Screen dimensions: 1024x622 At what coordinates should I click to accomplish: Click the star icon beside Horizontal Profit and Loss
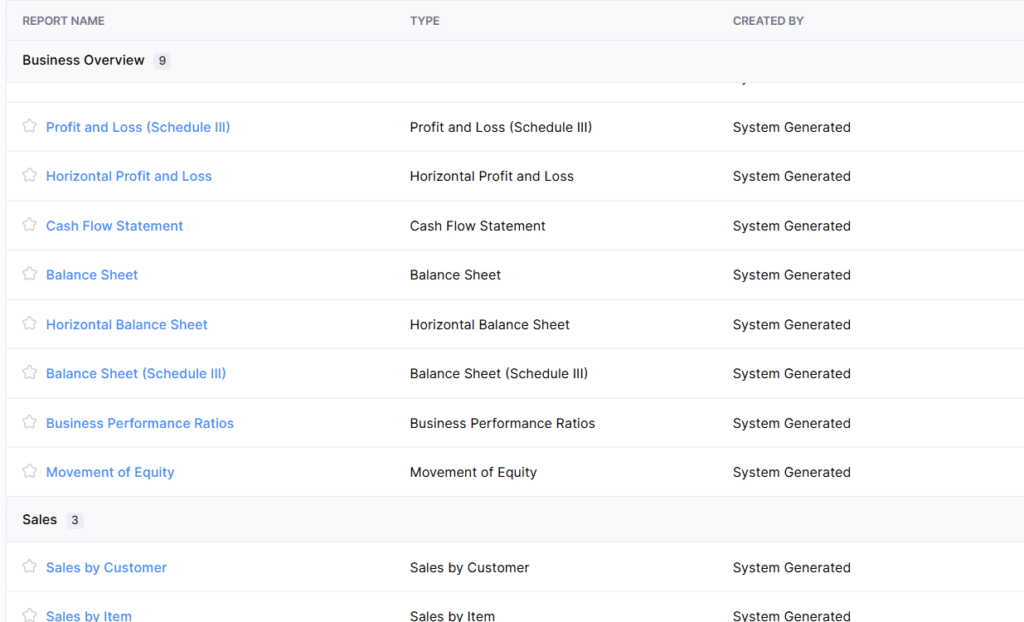pos(29,176)
